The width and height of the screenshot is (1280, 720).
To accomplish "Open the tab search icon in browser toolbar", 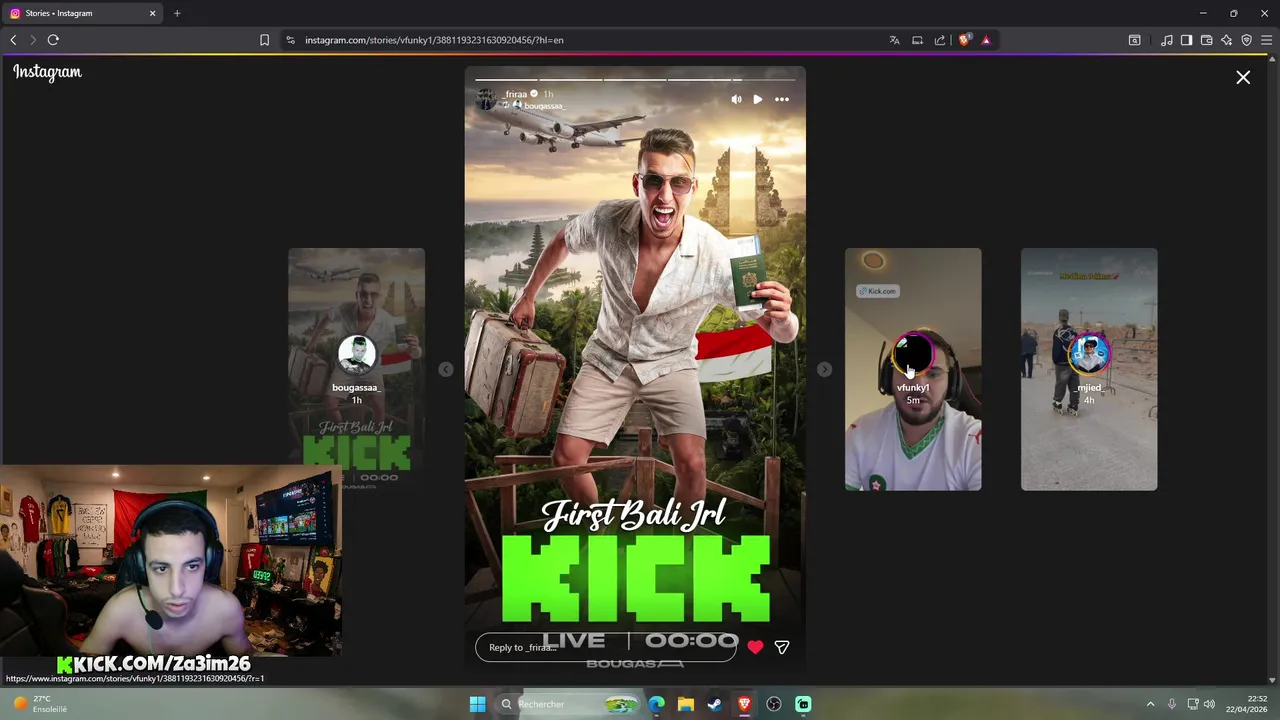I will click(1134, 40).
